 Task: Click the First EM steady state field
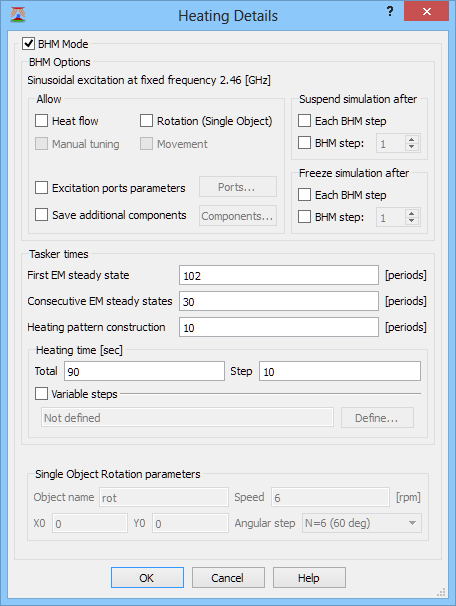(x=279, y=275)
